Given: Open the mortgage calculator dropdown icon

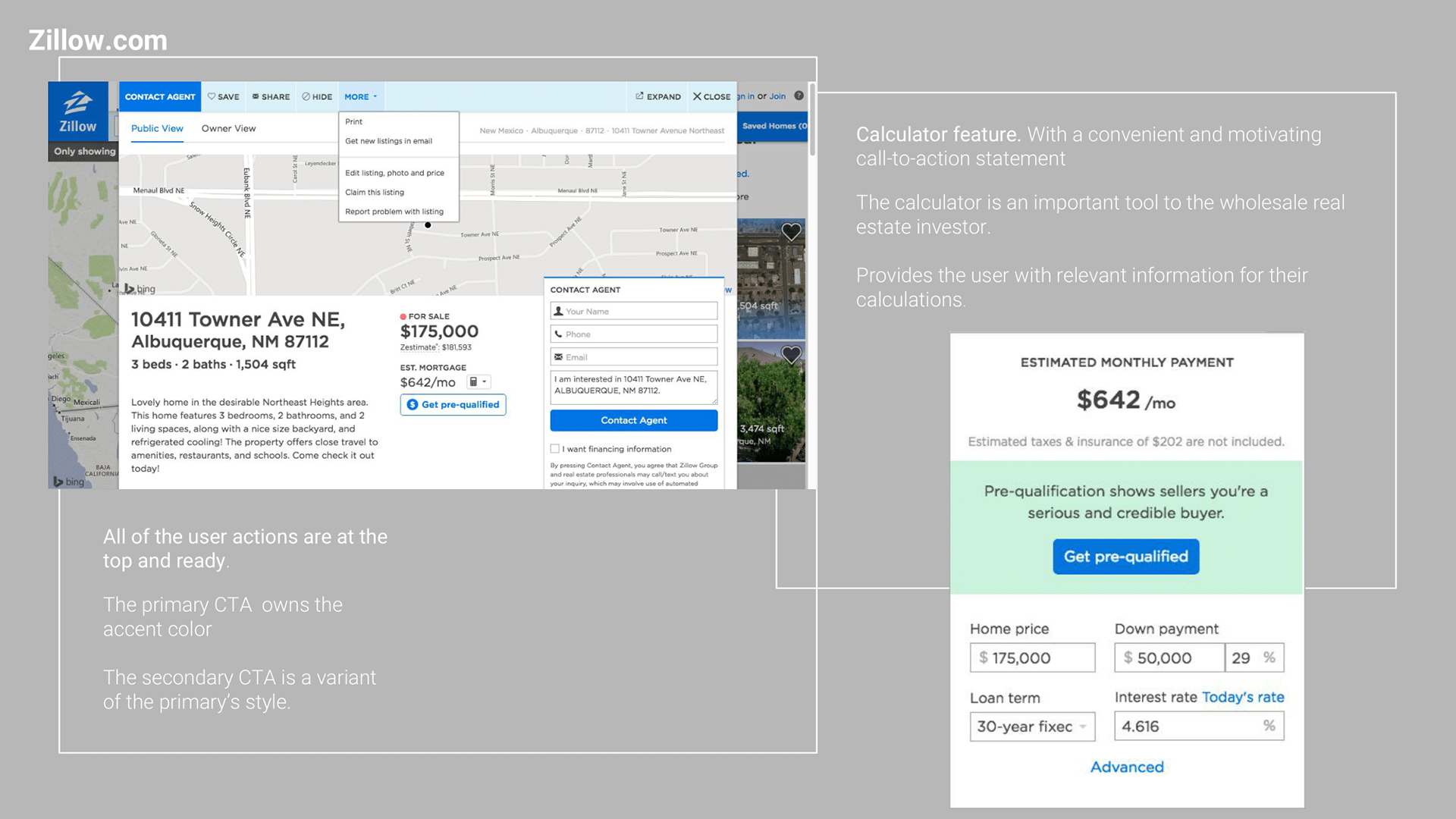Looking at the screenshot, I should click(x=479, y=382).
